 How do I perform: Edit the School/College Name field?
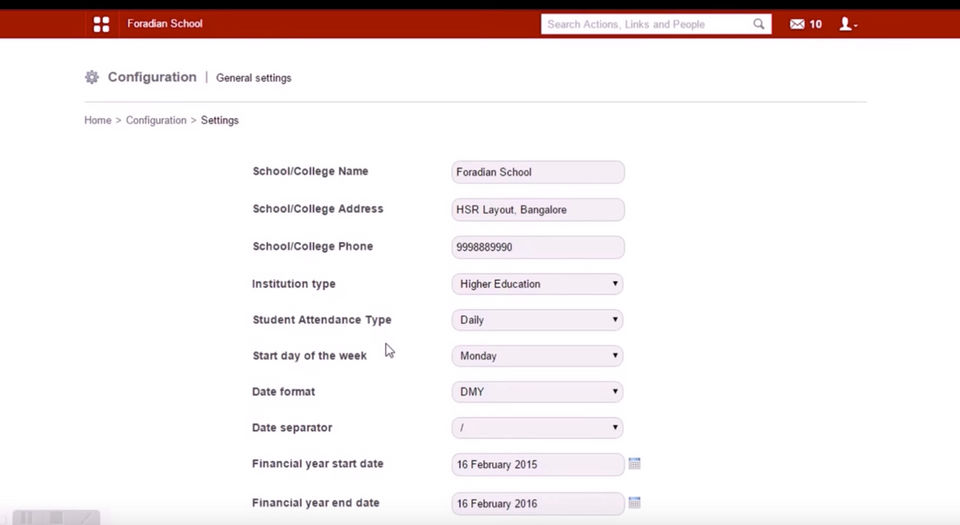tap(537, 172)
